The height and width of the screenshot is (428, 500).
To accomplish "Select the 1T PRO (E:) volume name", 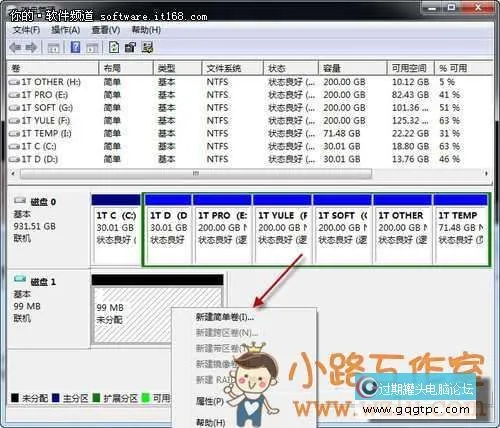I will [45, 95].
